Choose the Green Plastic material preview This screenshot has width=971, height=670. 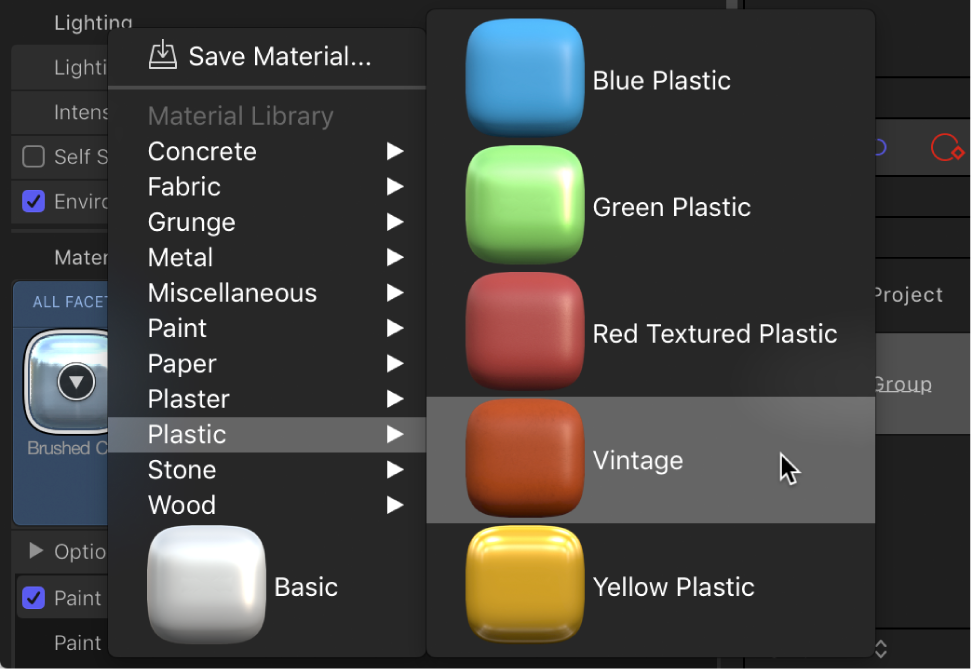[524, 203]
